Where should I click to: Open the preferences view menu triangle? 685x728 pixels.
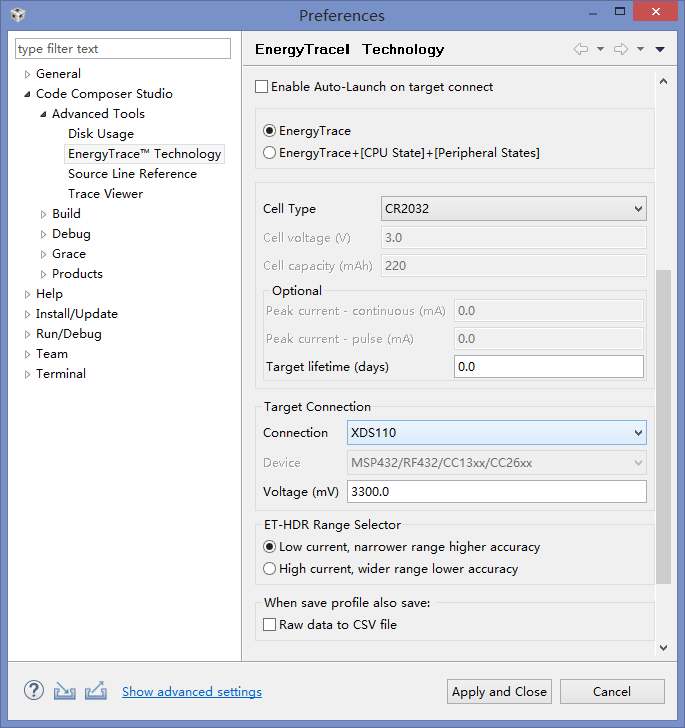[660, 49]
